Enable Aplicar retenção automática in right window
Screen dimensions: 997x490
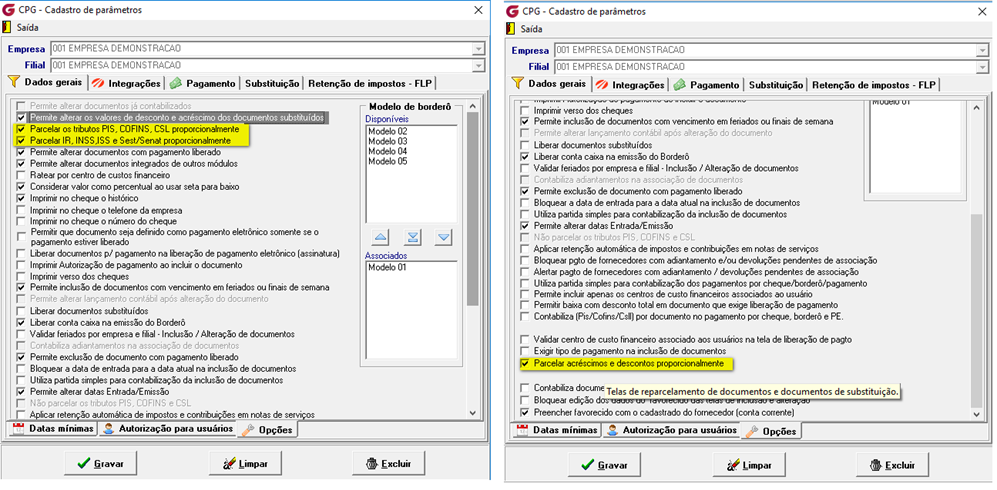click(x=525, y=248)
